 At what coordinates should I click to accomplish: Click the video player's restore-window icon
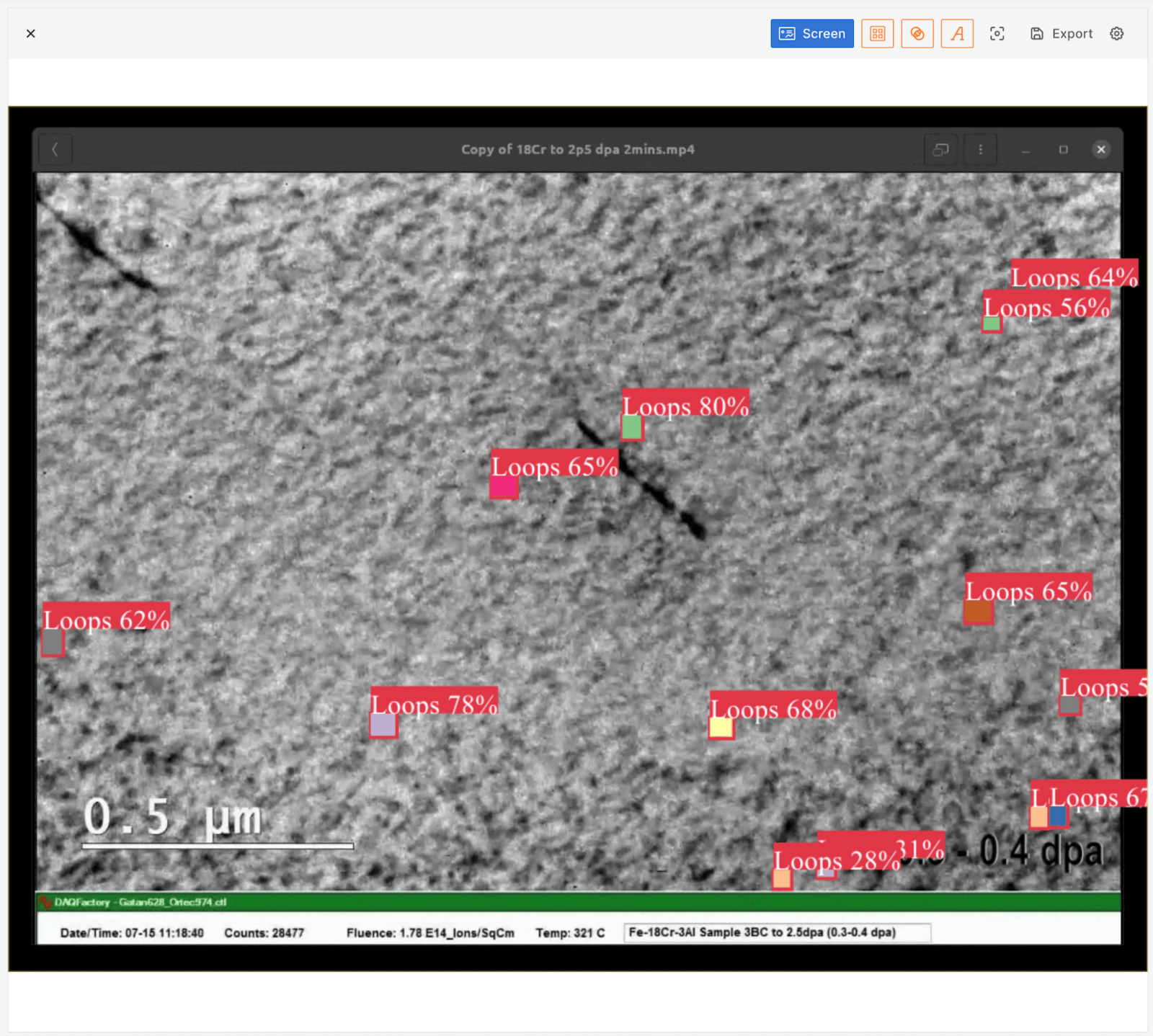[940, 150]
